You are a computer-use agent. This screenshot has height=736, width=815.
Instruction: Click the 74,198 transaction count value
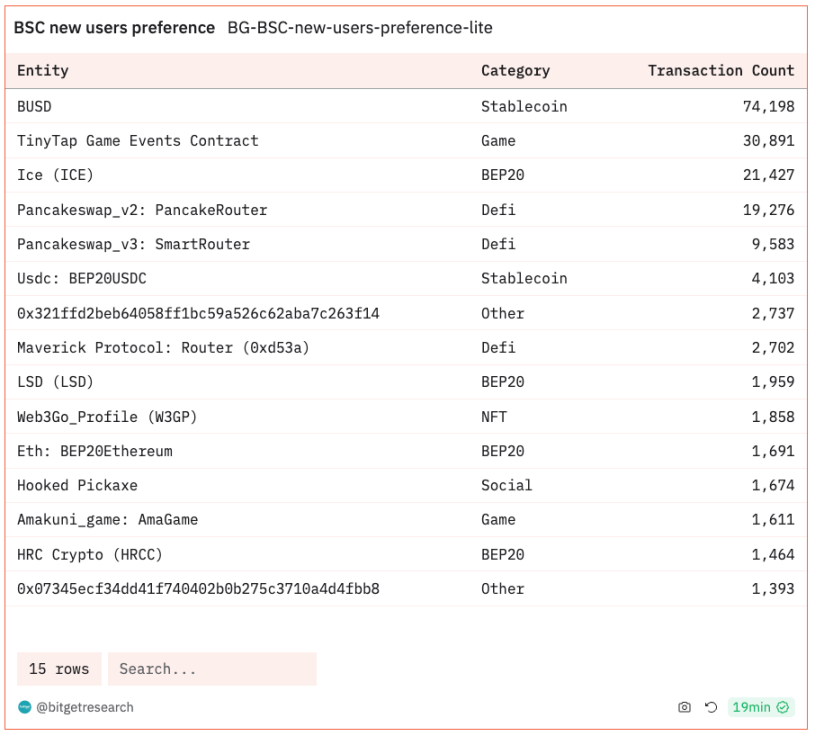point(768,106)
